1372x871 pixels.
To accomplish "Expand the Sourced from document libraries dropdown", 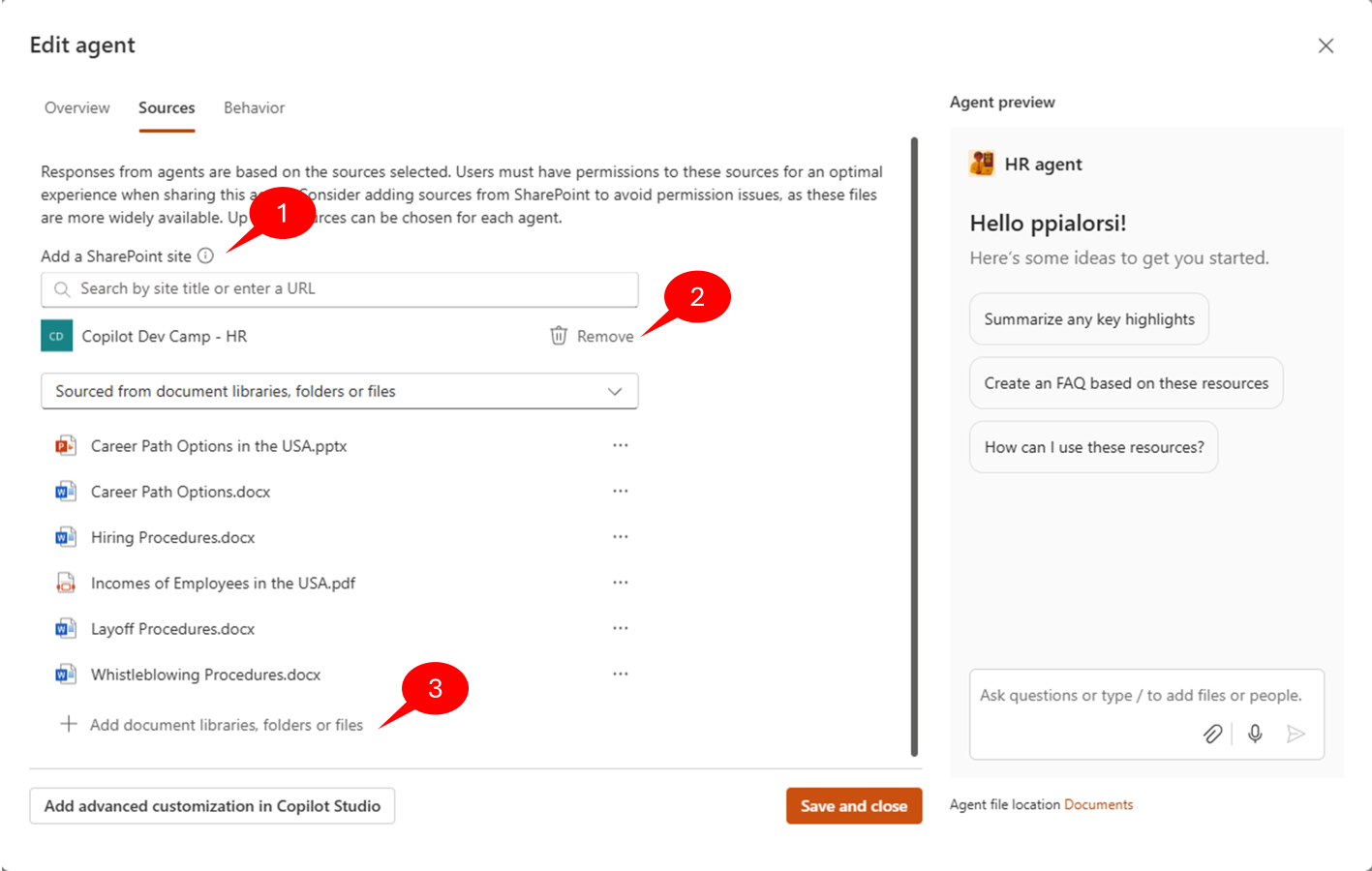I will (x=340, y=391).
